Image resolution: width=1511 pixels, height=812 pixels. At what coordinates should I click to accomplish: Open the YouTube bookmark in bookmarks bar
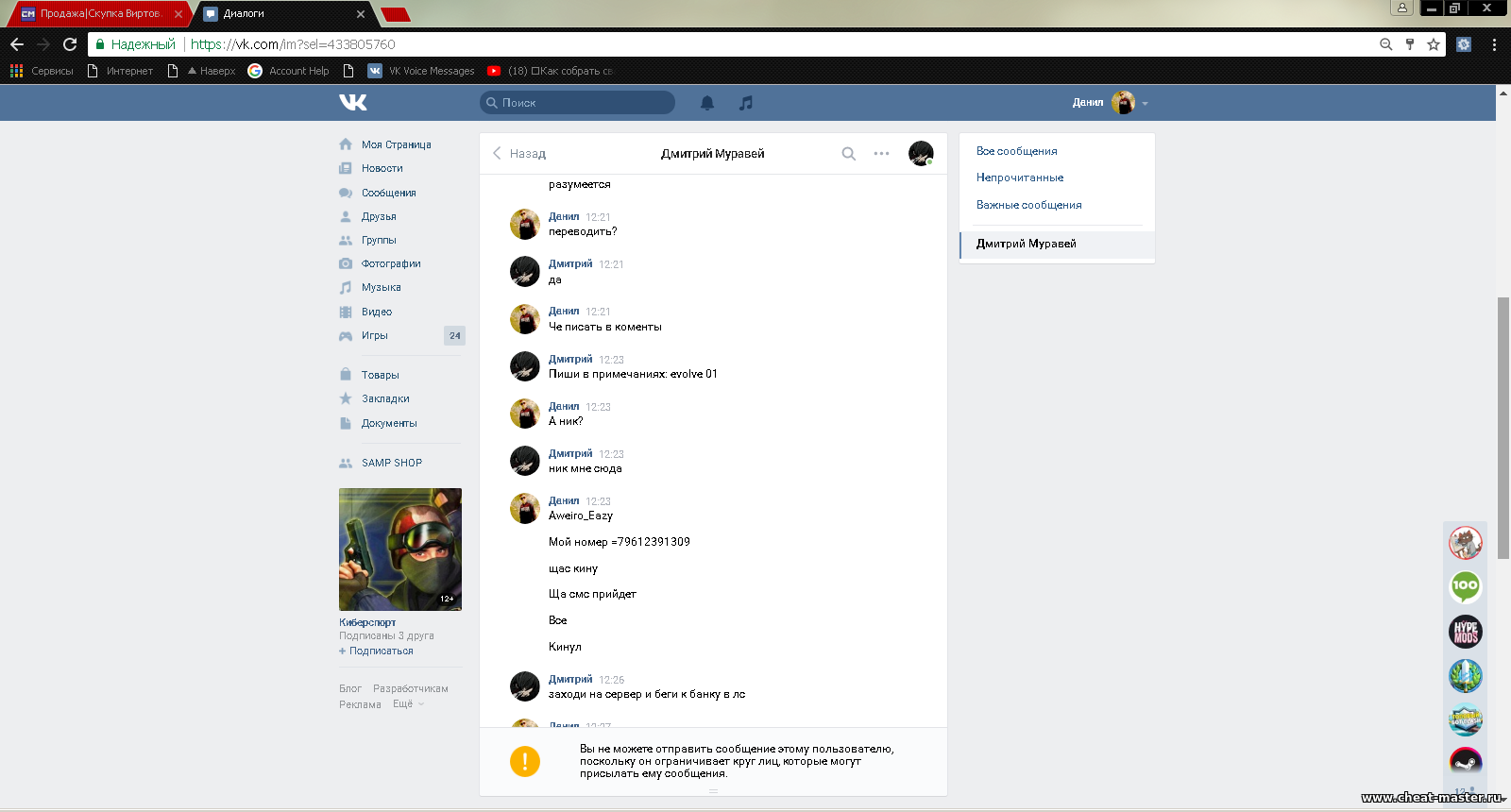click(x=551, y=71)
